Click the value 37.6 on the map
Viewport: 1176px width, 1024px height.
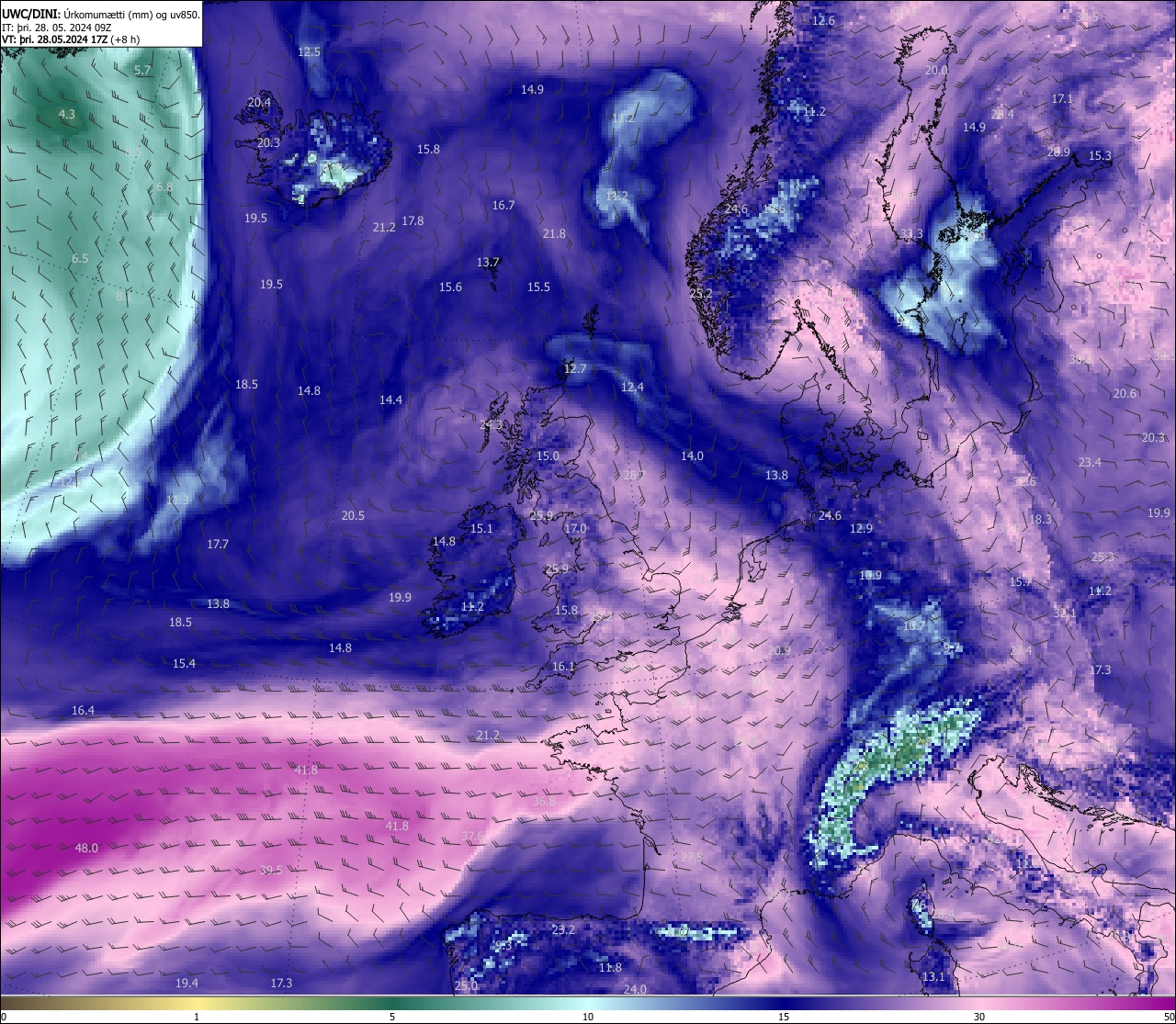474,836
